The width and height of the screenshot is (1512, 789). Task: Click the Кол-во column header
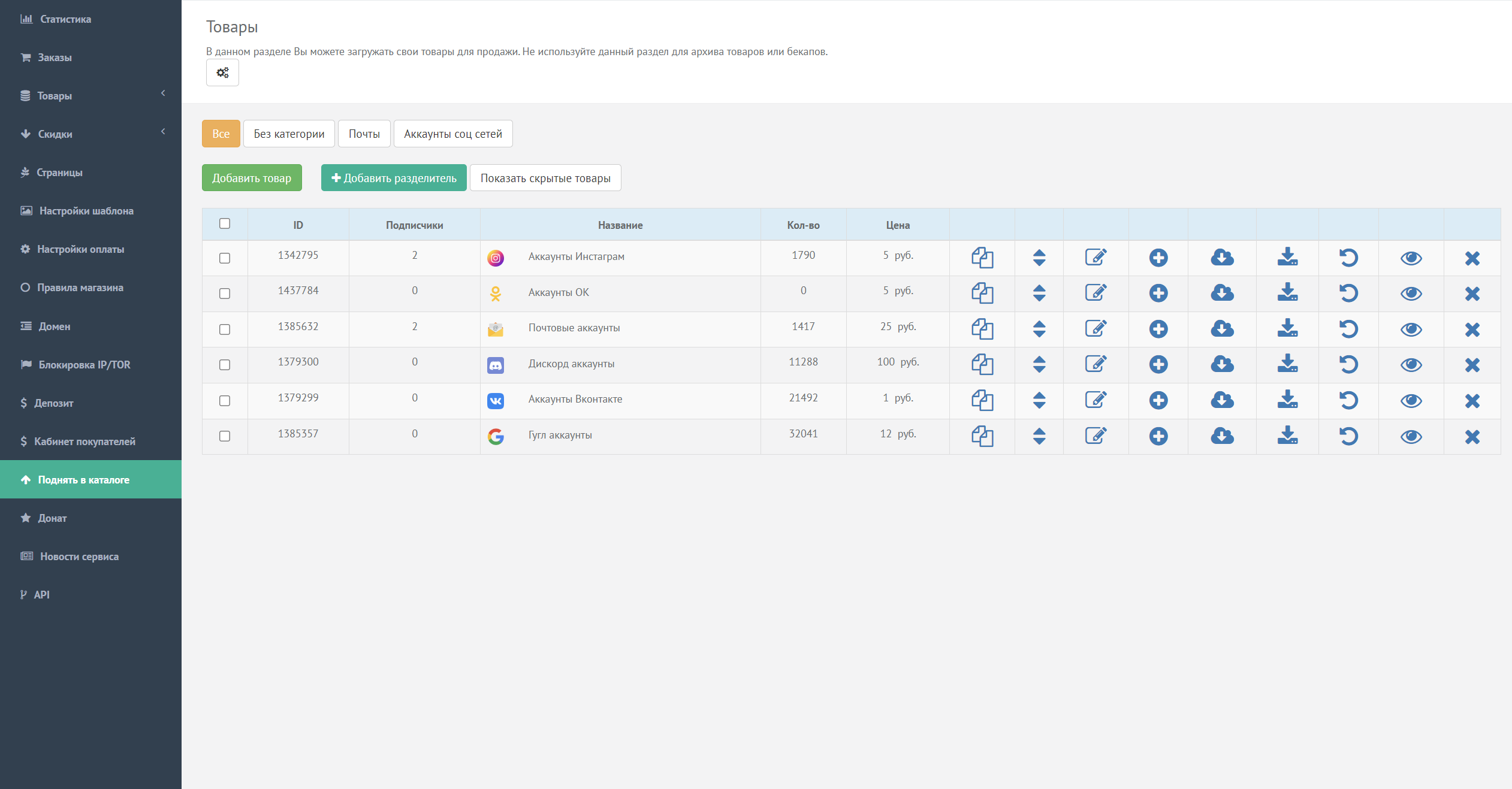point(803,225)
